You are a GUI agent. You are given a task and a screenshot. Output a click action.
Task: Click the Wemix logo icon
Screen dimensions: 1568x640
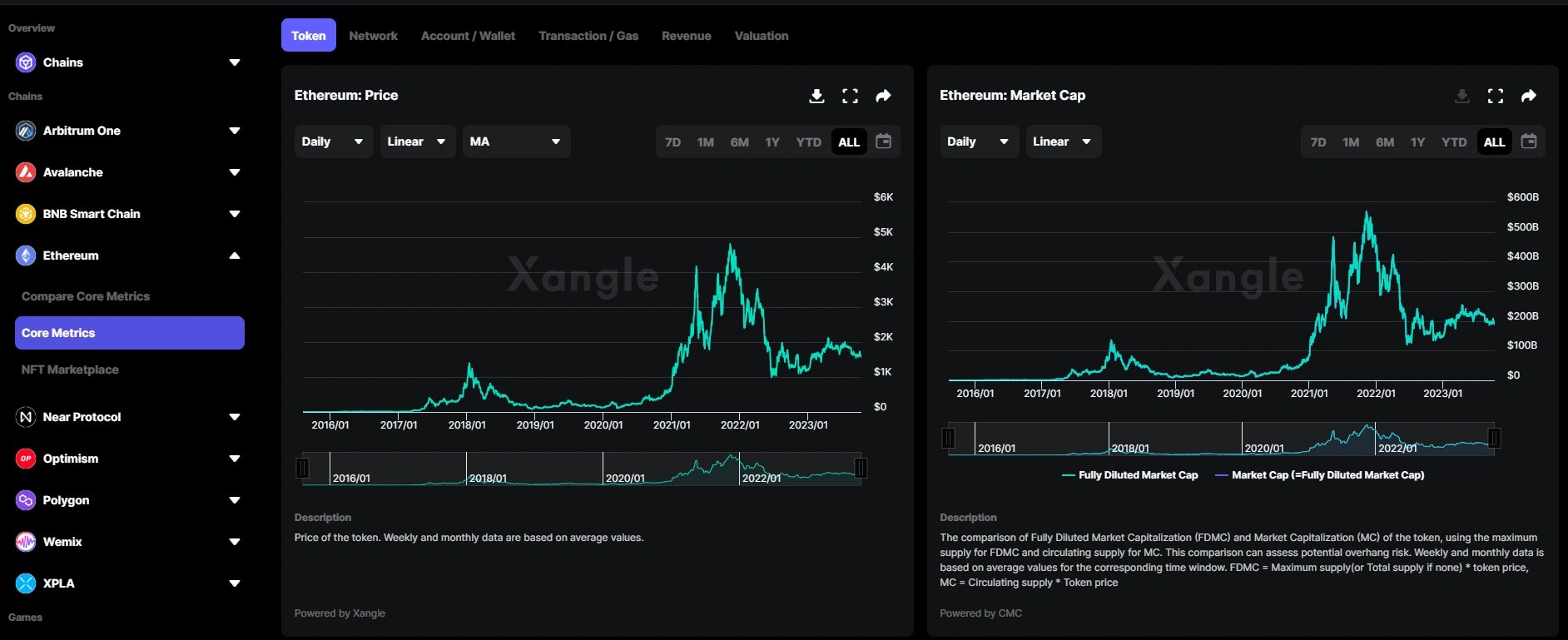26,542
